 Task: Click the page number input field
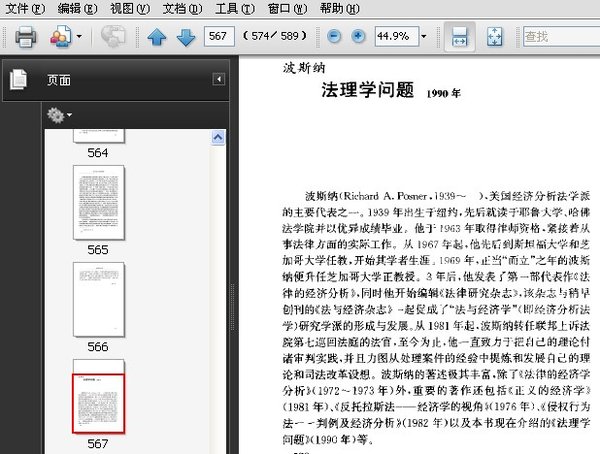click(x=218, y=37)
